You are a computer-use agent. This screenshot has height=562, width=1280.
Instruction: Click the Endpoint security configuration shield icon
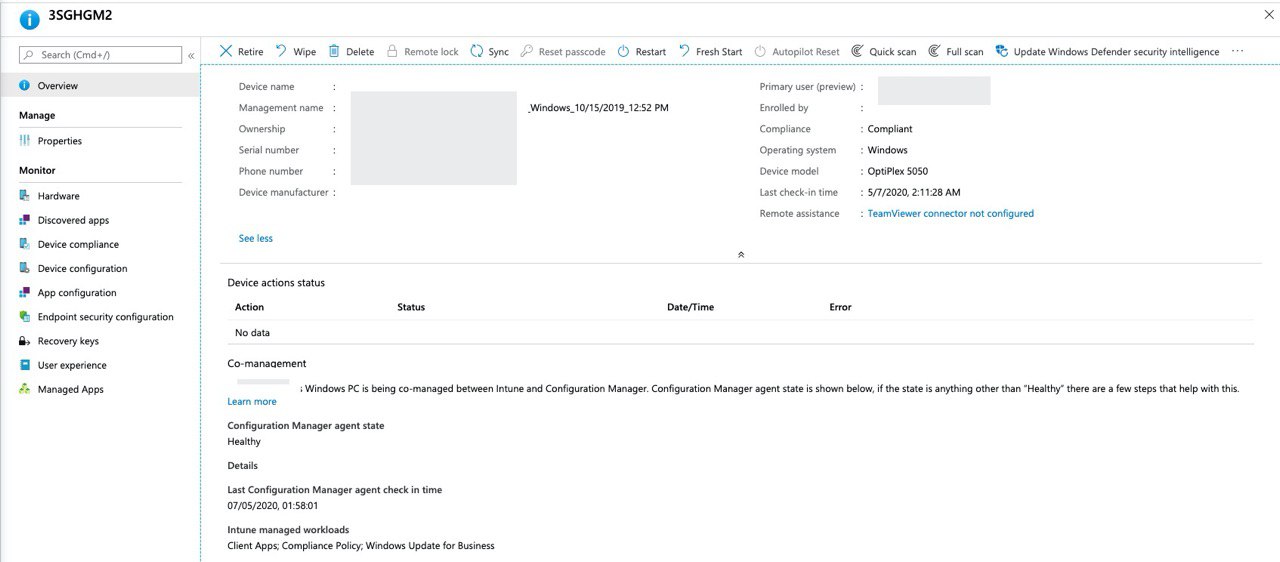[25, 317]
